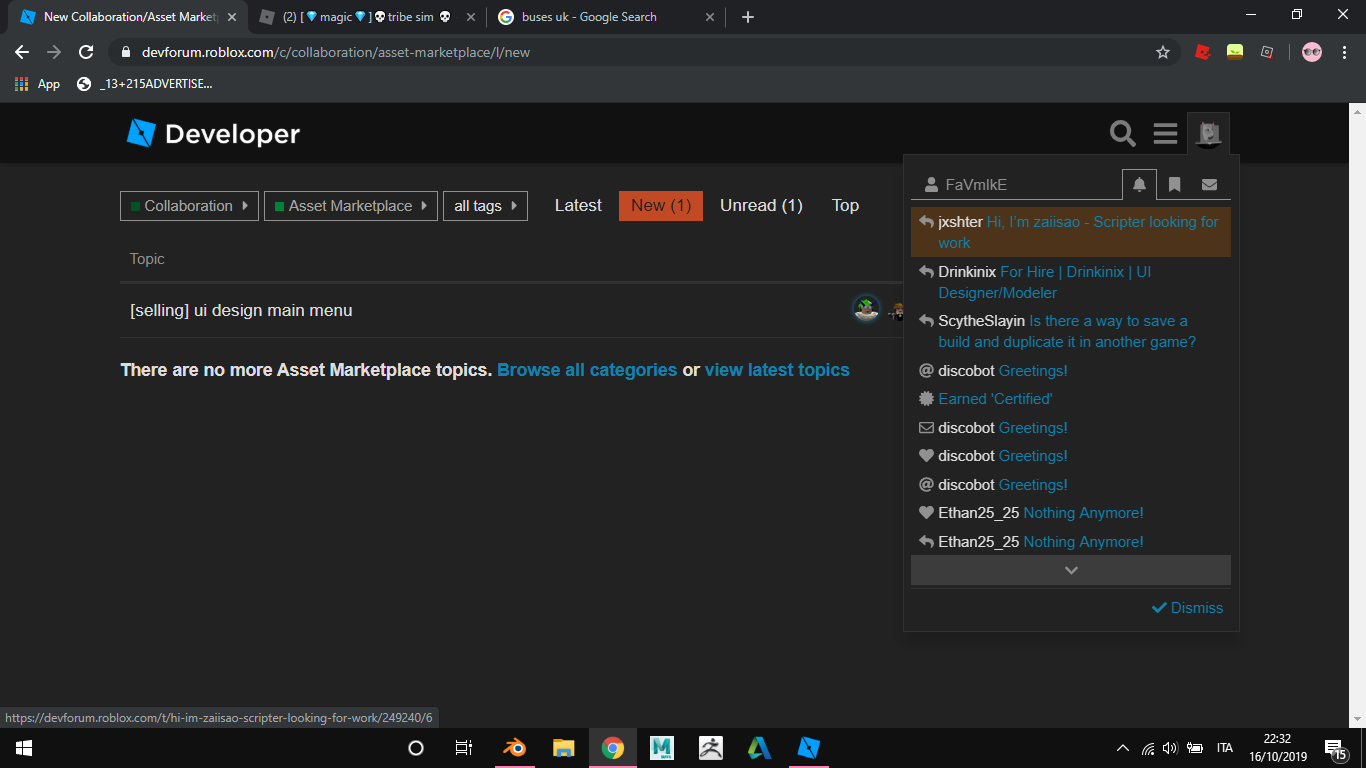Open the hamburger menu icon

pos(1165,133)
